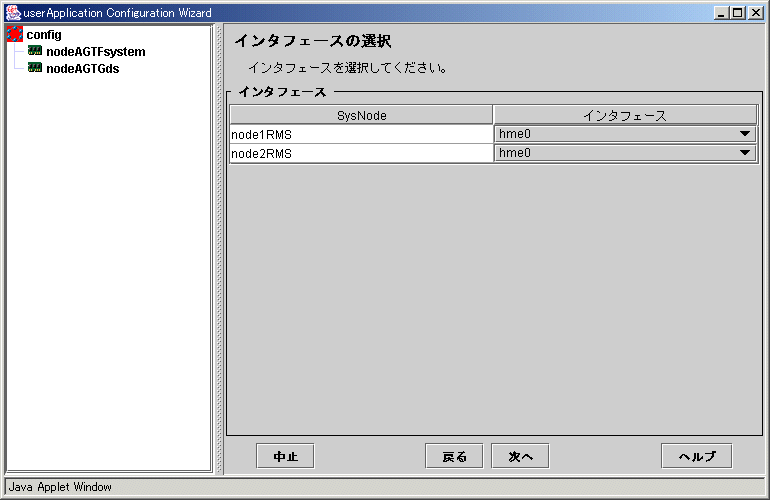This screenshot has width=770, height=500.
Task: Click the node2RMS cell
Action: click(x=361, y=153)
